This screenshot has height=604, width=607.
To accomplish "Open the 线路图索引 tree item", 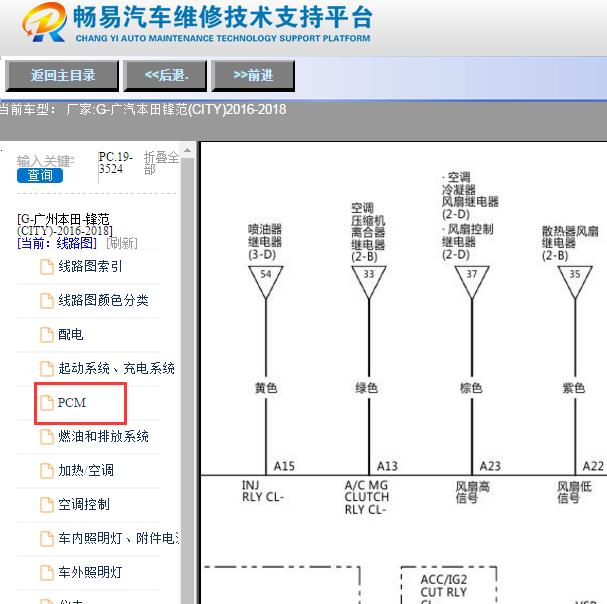I will point(90,266).
